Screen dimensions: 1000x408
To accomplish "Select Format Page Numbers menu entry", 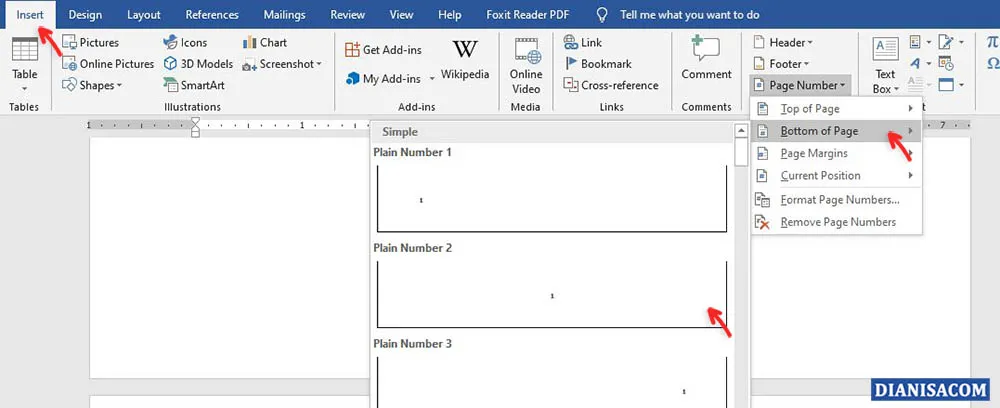I will coord(839,200).
